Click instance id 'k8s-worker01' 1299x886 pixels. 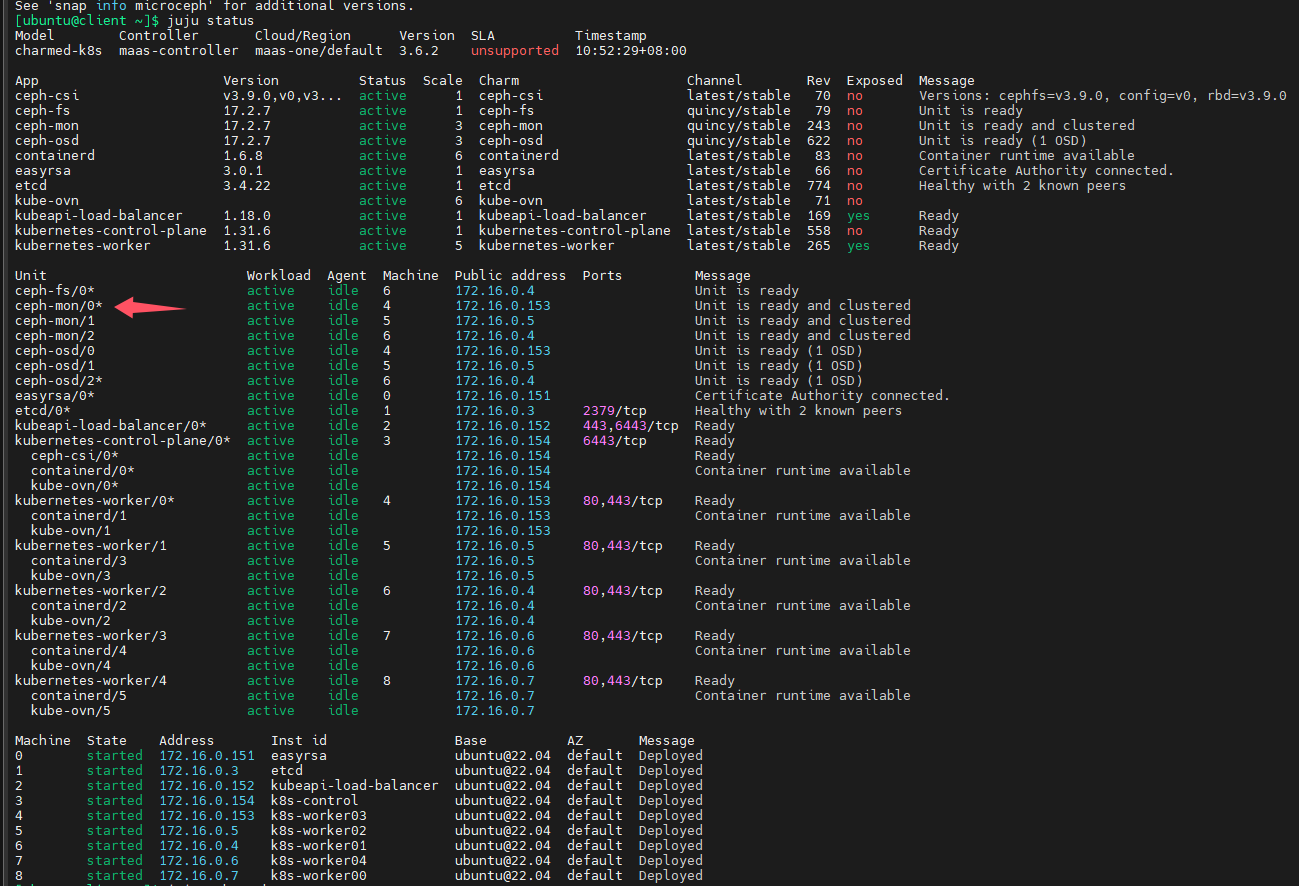click(x=319, y=846)
